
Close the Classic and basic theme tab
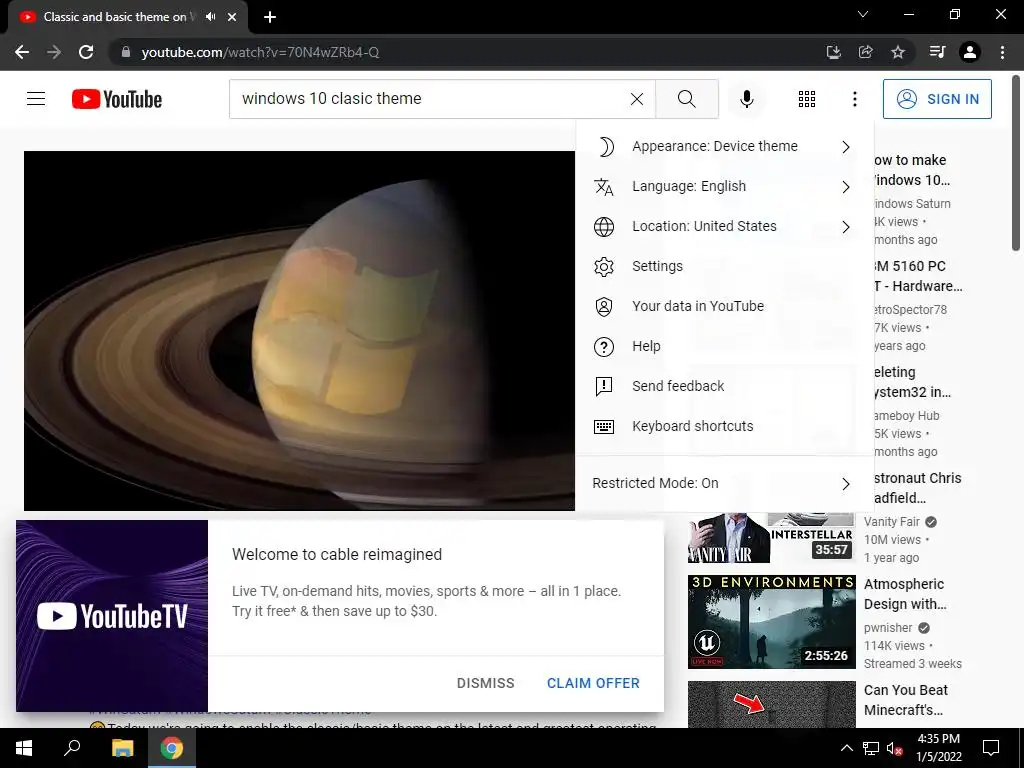232,17
